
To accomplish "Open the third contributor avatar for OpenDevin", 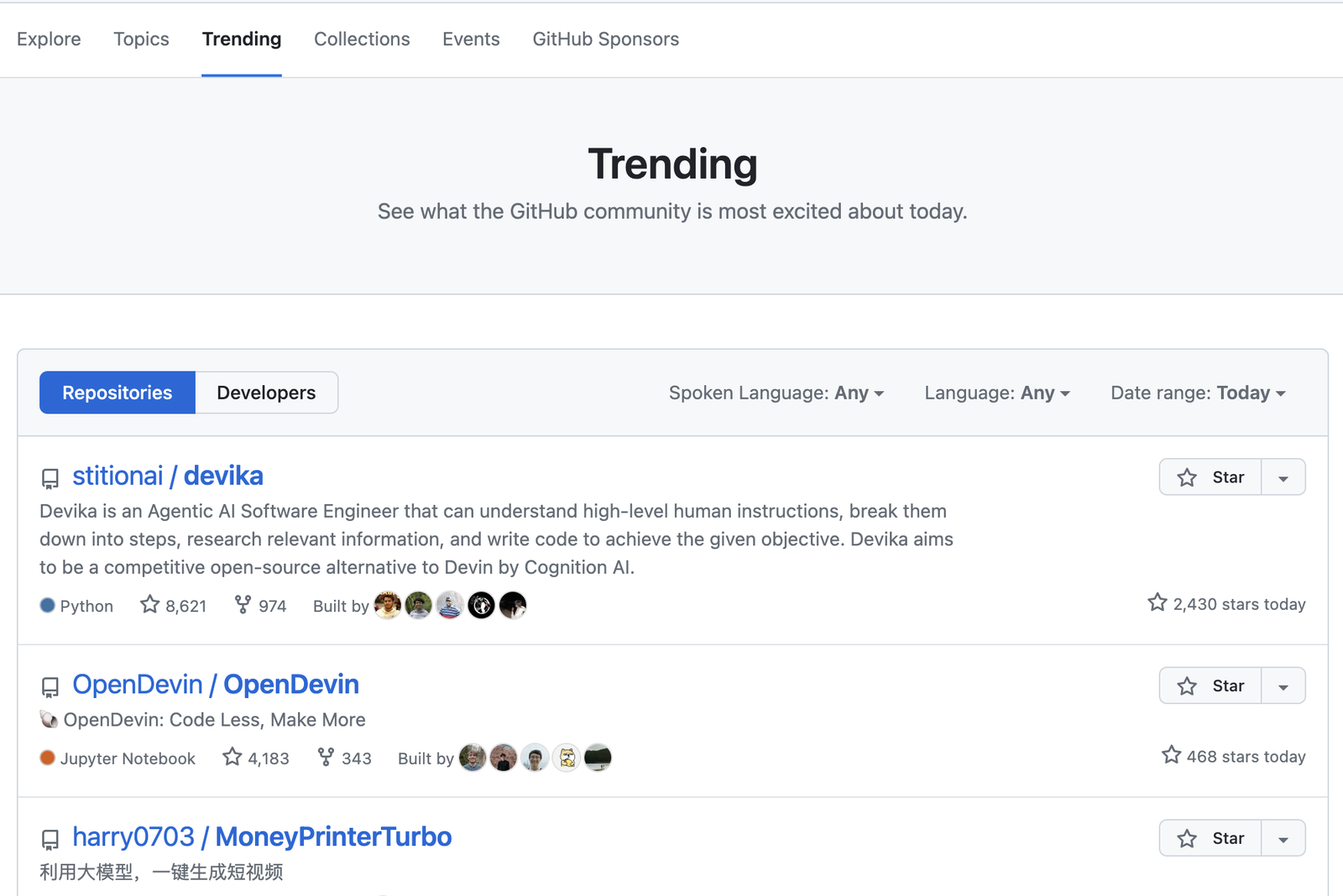I will click(x=535, y=758).
